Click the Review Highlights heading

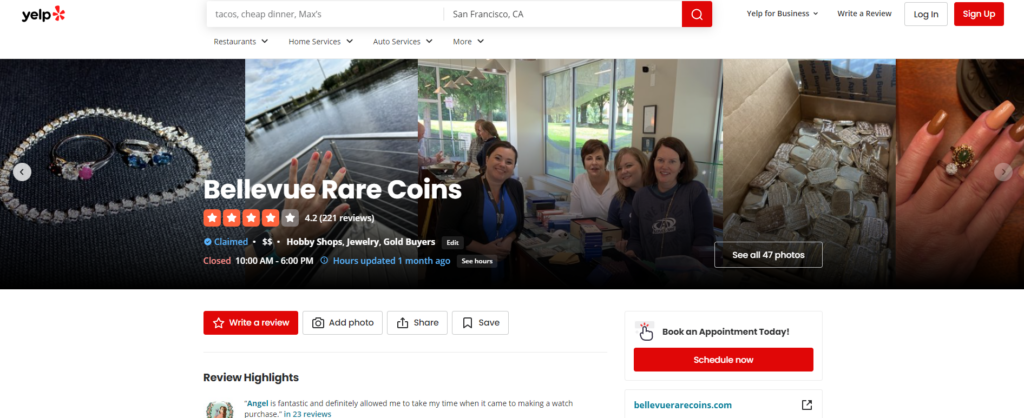251,378
